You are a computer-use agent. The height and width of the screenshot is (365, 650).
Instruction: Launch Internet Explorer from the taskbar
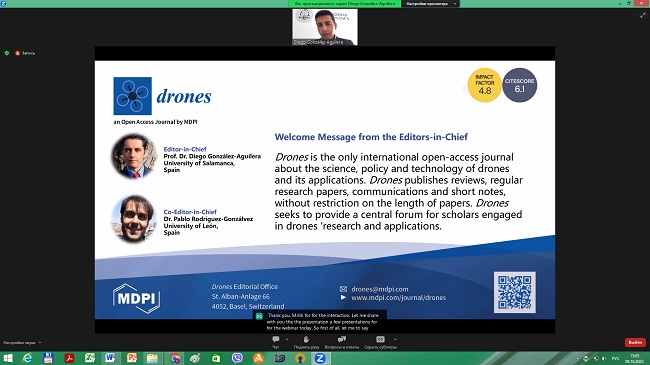27,358
